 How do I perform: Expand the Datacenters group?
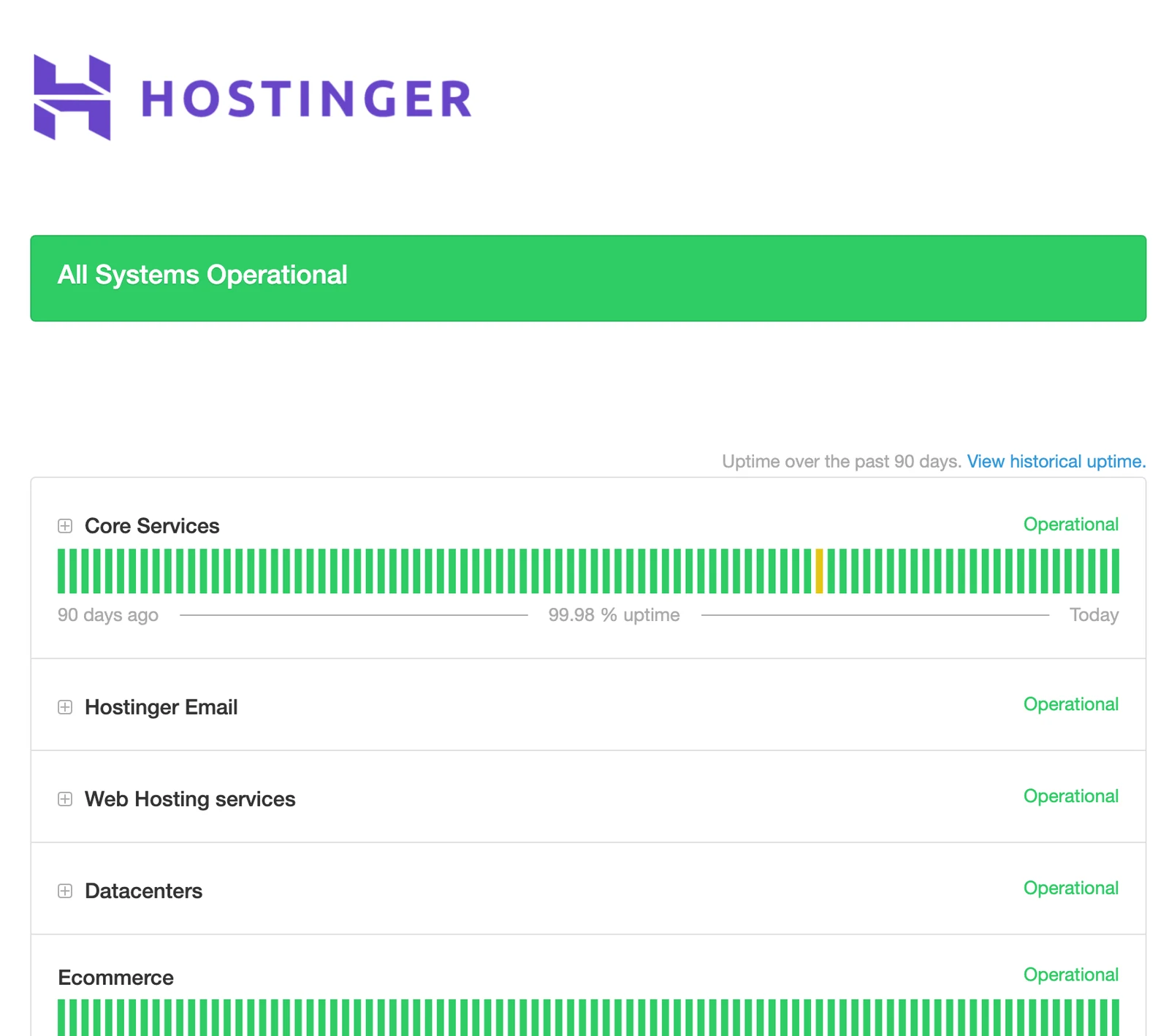click(x=65, y=891)
